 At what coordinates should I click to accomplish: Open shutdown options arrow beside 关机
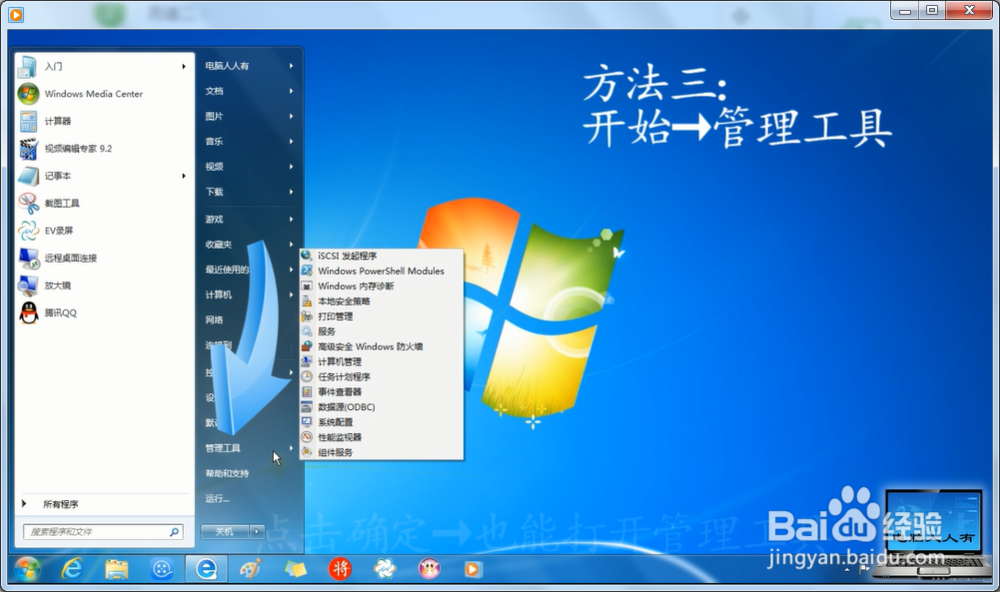[x=256, y=531]
